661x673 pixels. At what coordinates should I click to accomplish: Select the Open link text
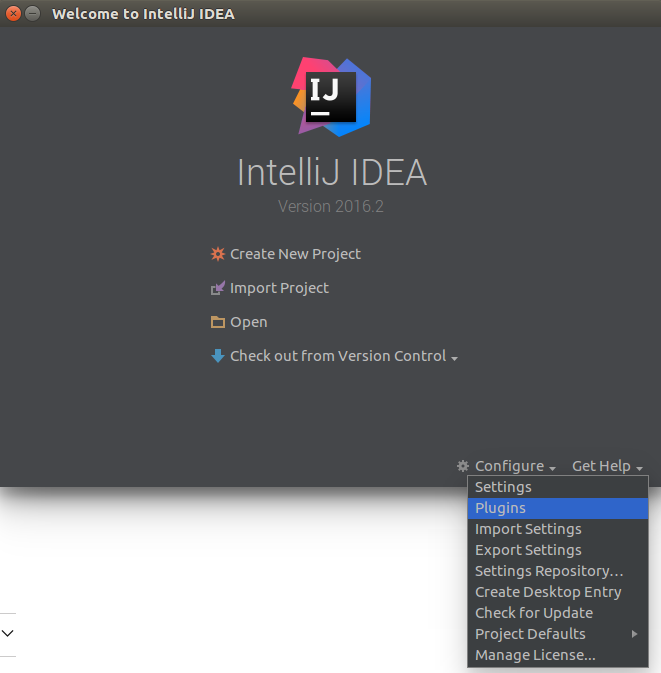[x=249, y=322]
